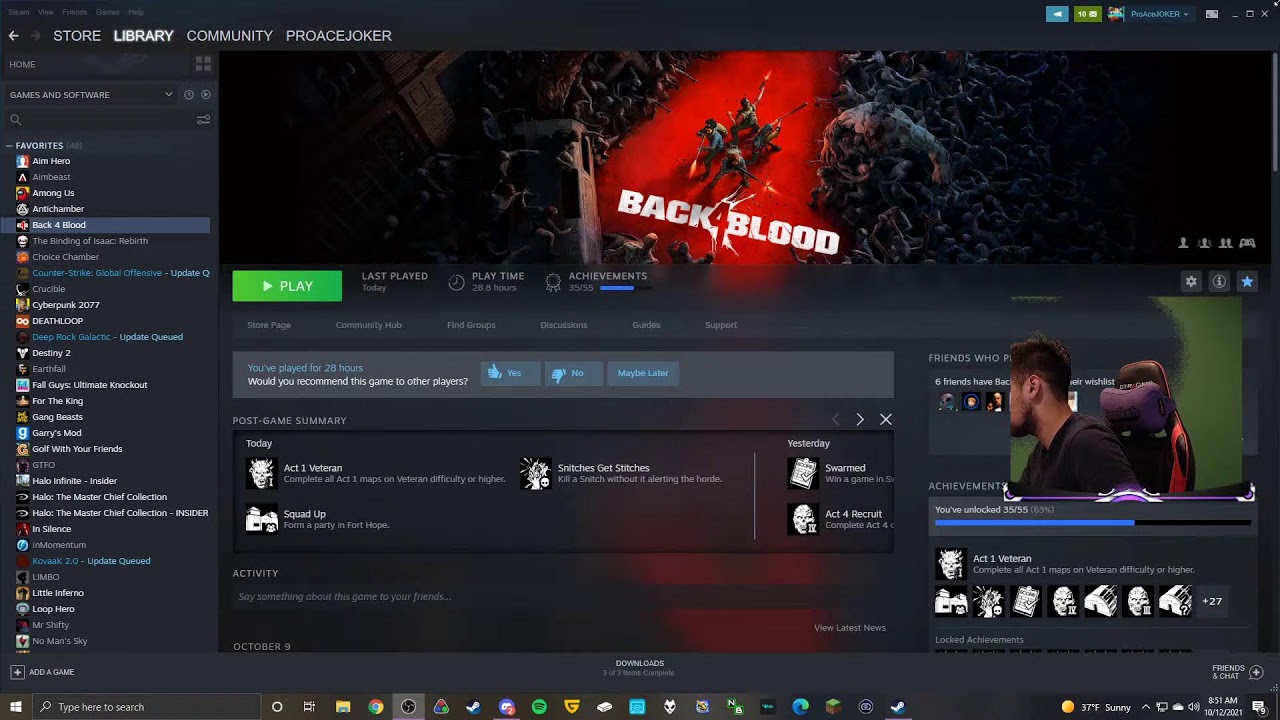The height and width of the screenshot is (720, 1280).
Task: Vote No on recommending this game
Action: pos(574,373)
